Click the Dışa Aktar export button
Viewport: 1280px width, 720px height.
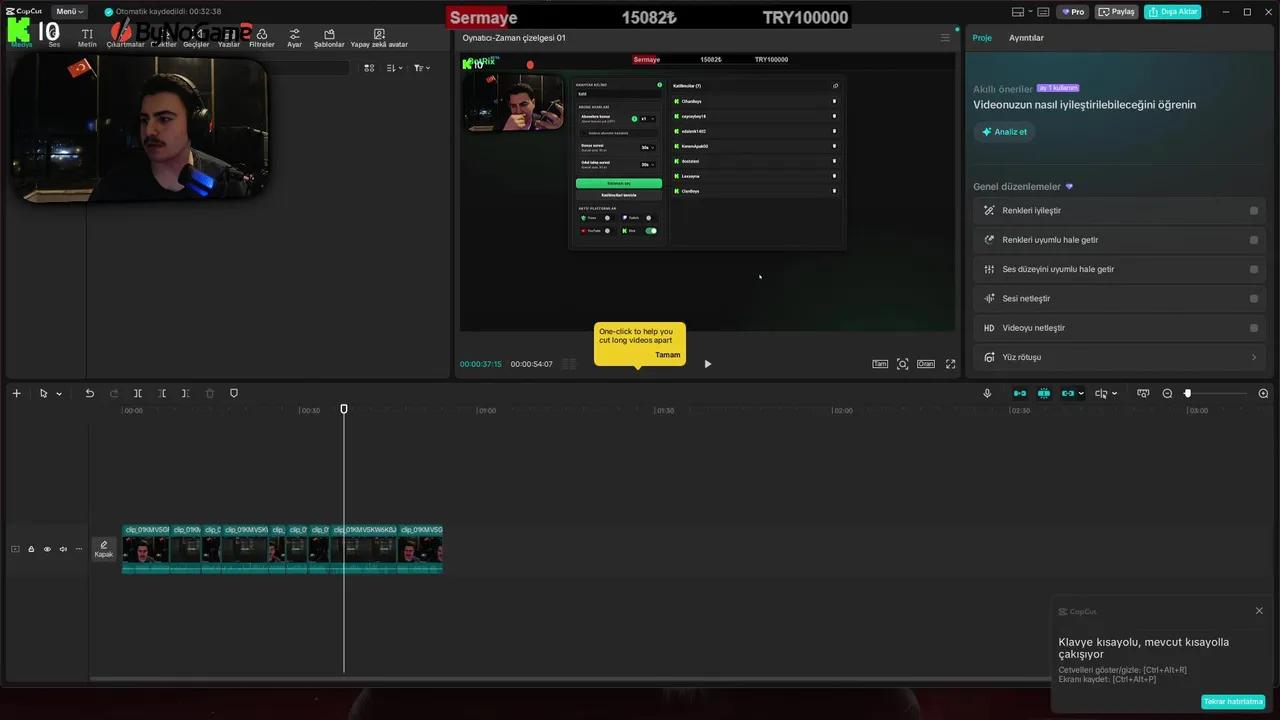[1173, 12]
